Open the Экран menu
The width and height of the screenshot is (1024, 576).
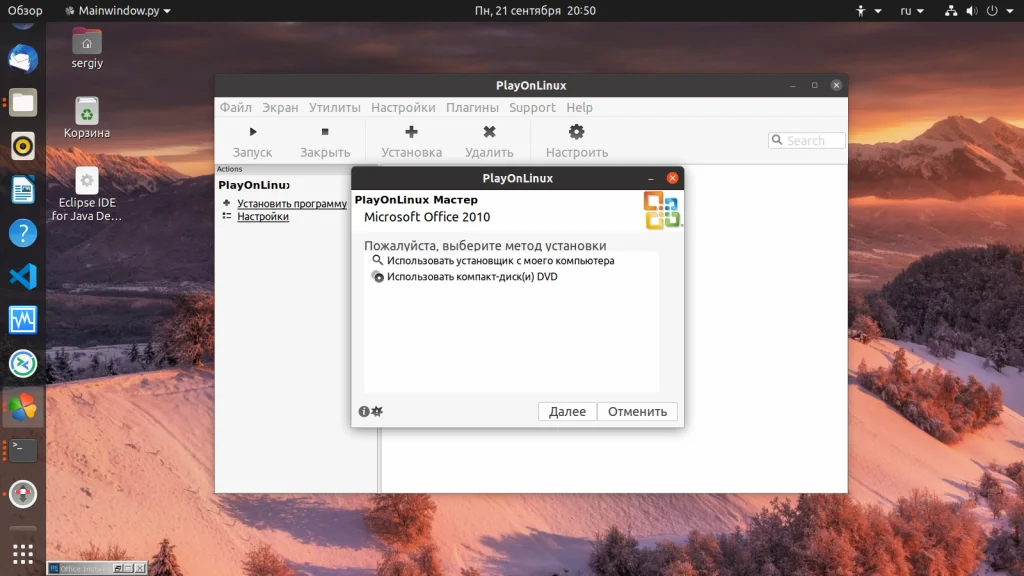tap(280, 108)
